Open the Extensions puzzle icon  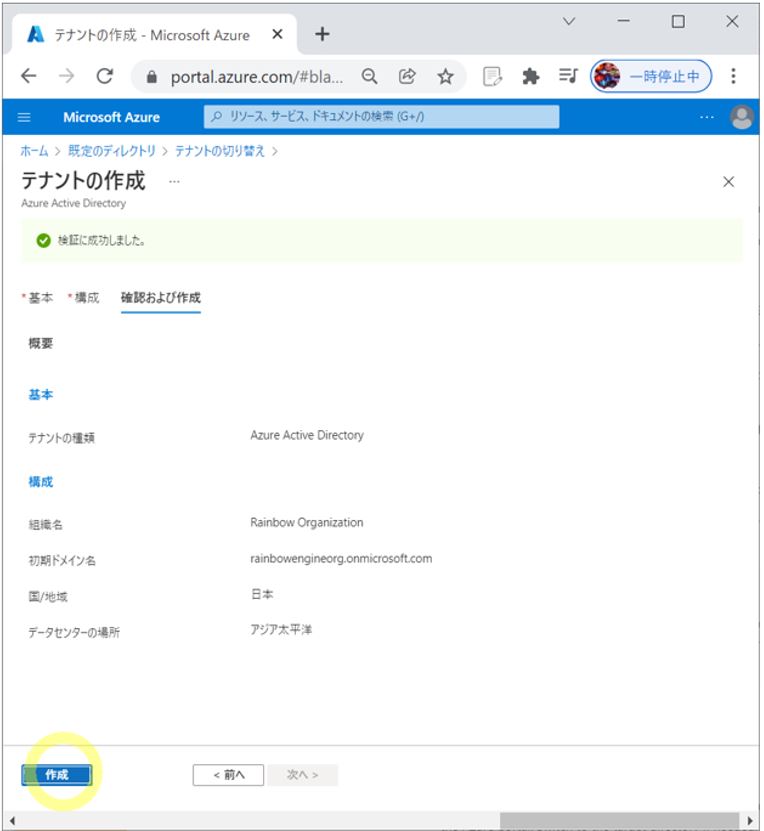coord(530,77)
